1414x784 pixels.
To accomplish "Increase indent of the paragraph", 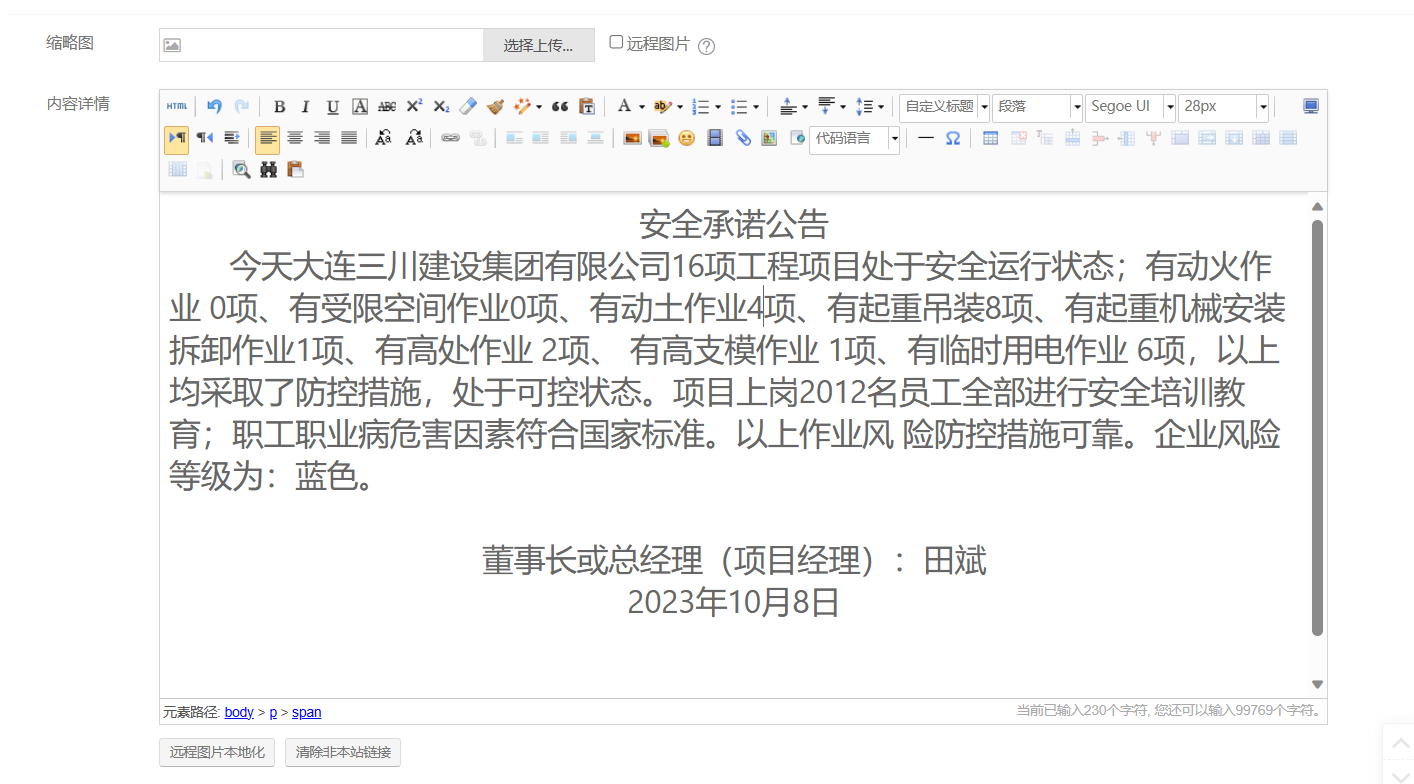I will coord(231,138).
